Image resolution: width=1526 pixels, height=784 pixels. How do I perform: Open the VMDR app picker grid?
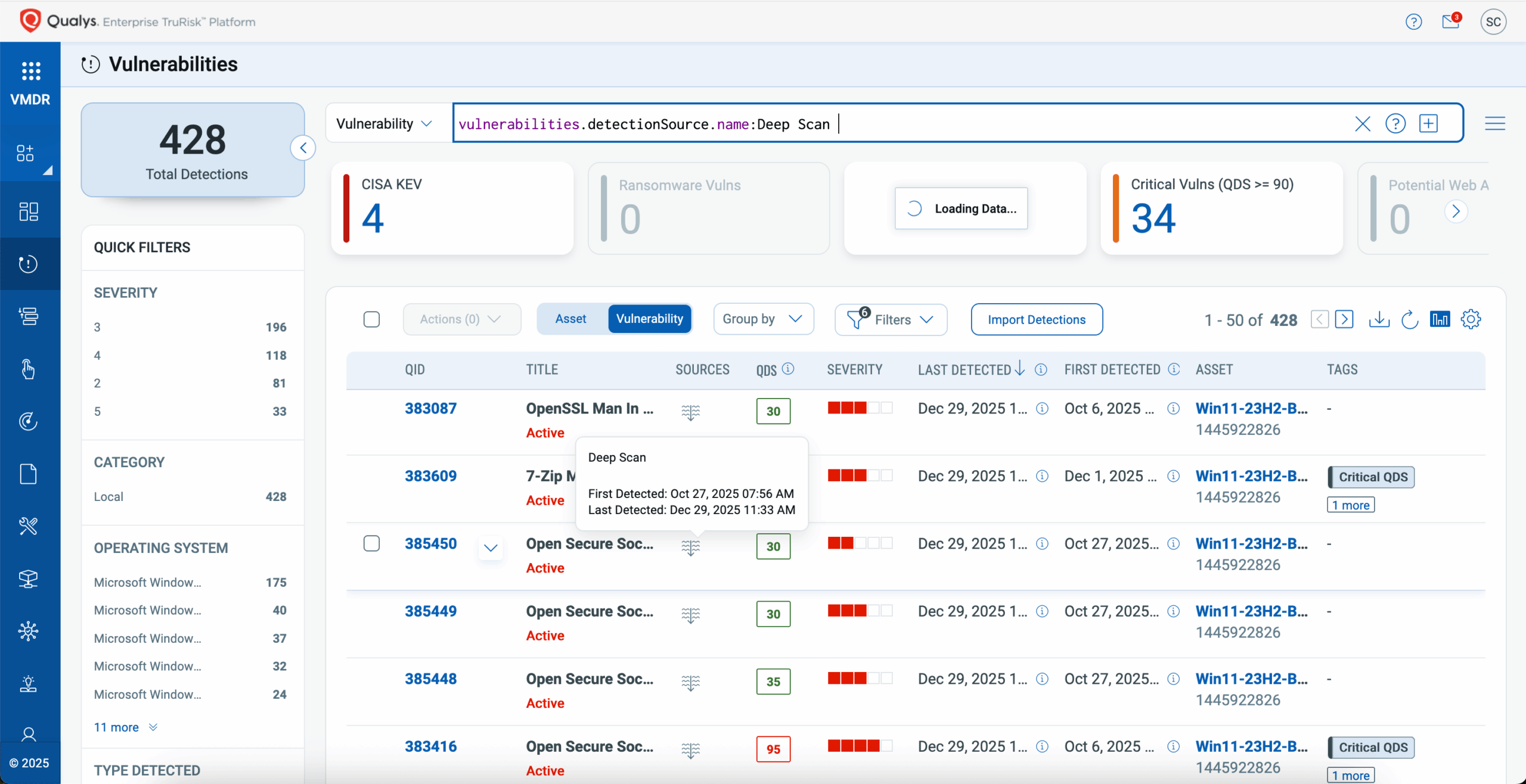pyautogui.click(x=30, y=71)
